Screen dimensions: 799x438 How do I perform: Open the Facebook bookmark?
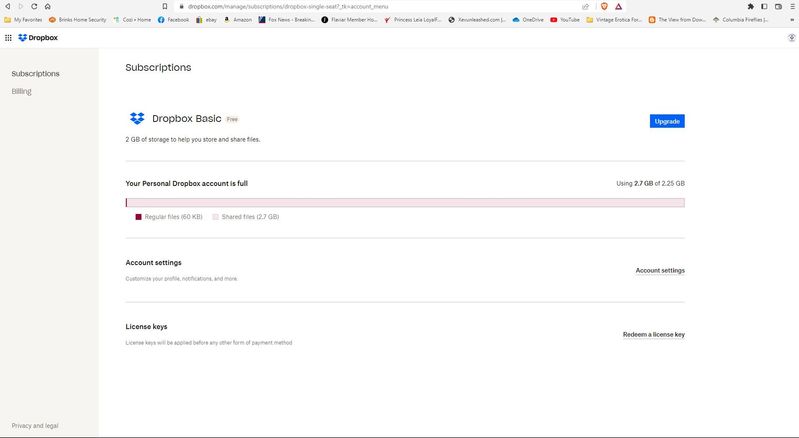(173, 20)
